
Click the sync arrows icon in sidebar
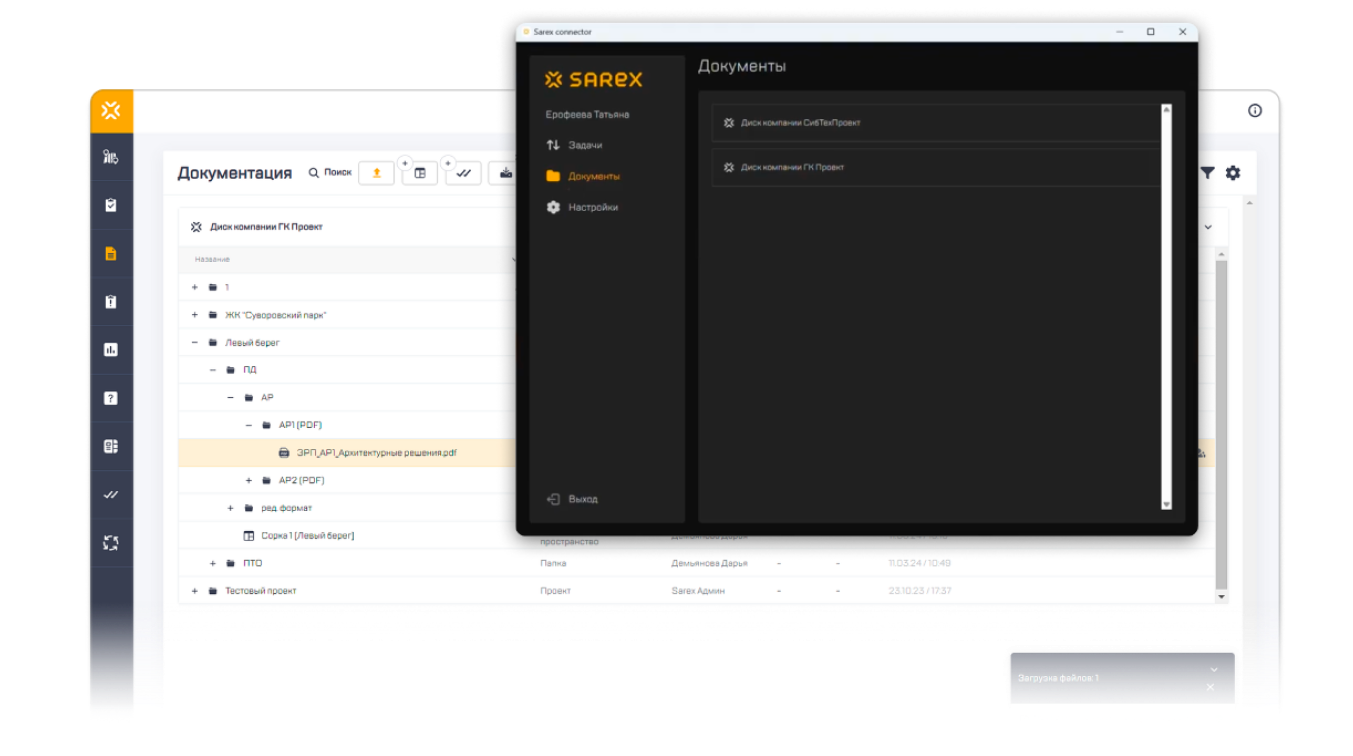pyautogui.click(x=111, y=543)
